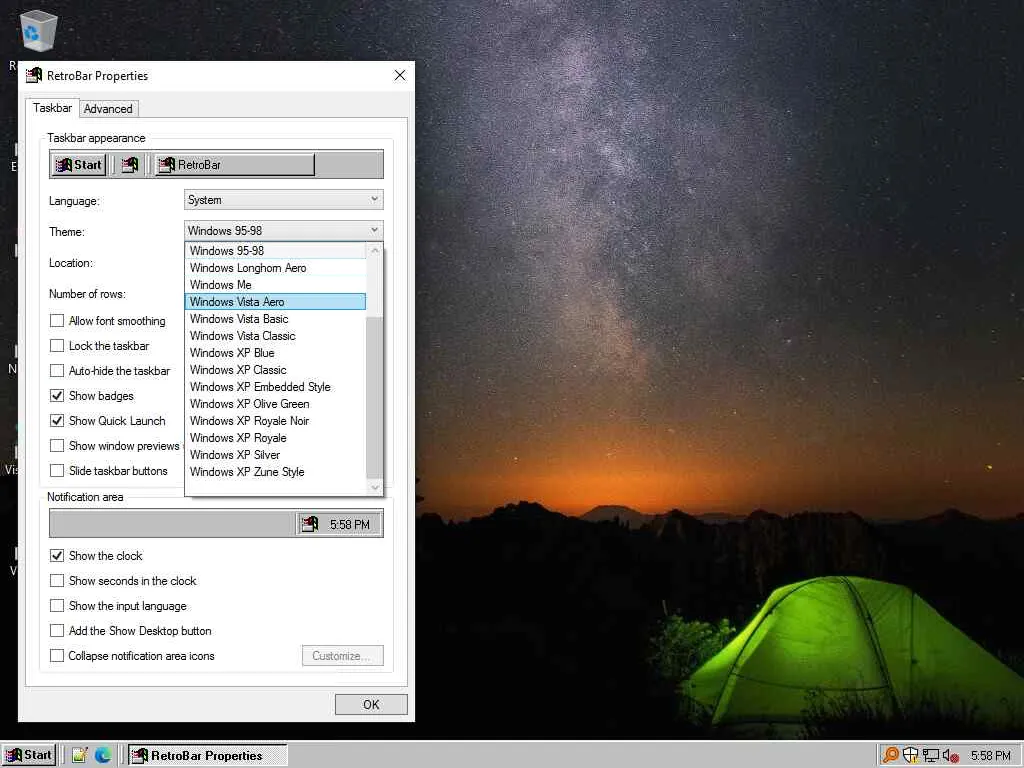Click the RetroBar task button in the preview
This screenshot has width=1024, height=768.
tap(234, 165)
